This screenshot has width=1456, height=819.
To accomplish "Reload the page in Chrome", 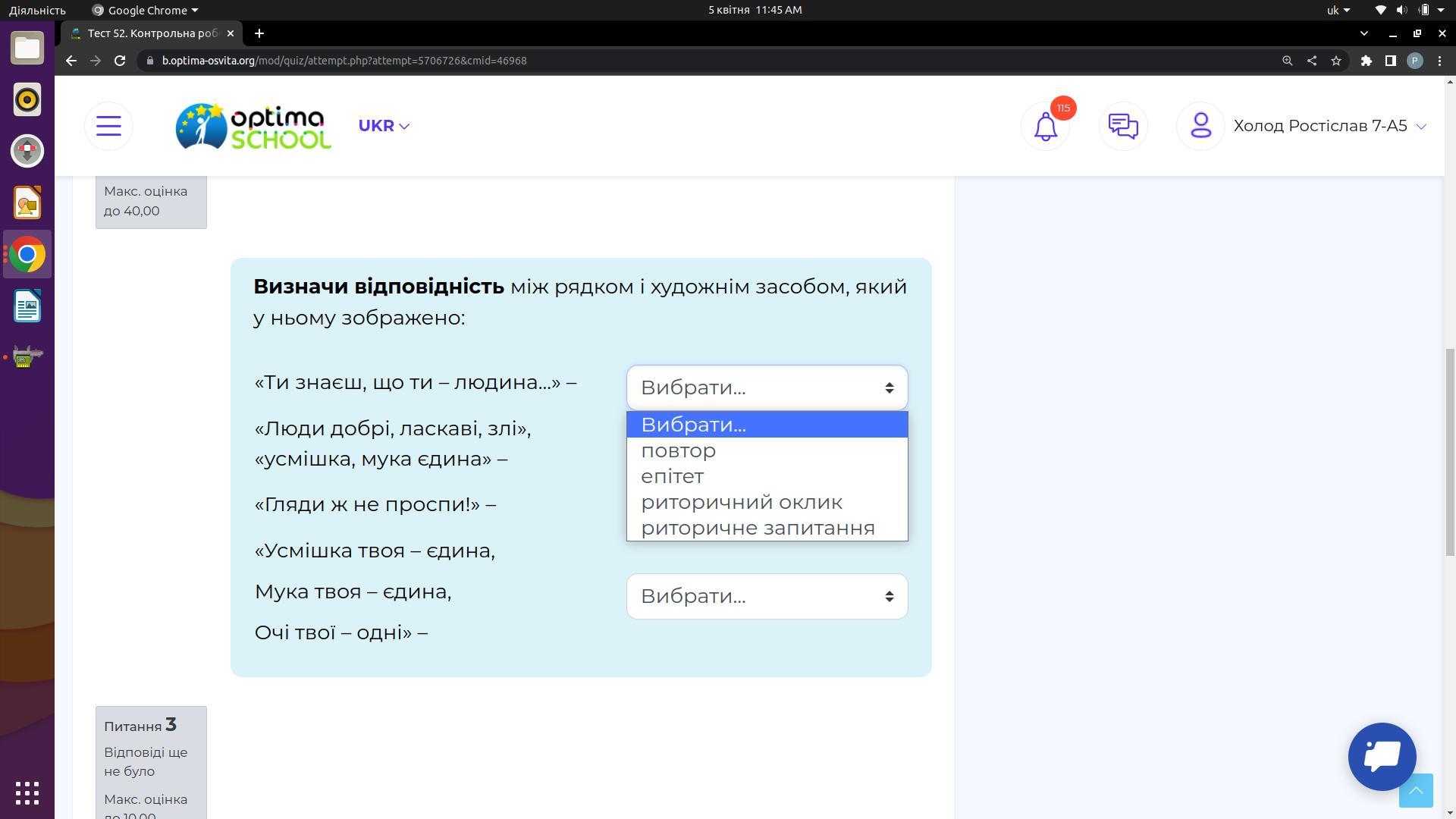I will coord(120,61).
